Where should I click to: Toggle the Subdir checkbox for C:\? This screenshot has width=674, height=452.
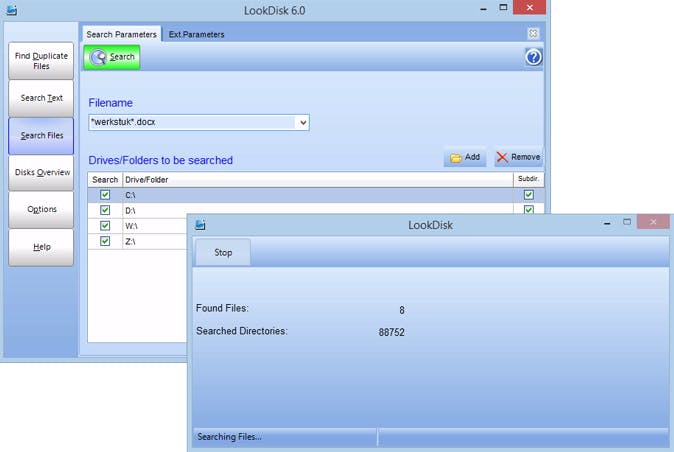click(529, 195)
